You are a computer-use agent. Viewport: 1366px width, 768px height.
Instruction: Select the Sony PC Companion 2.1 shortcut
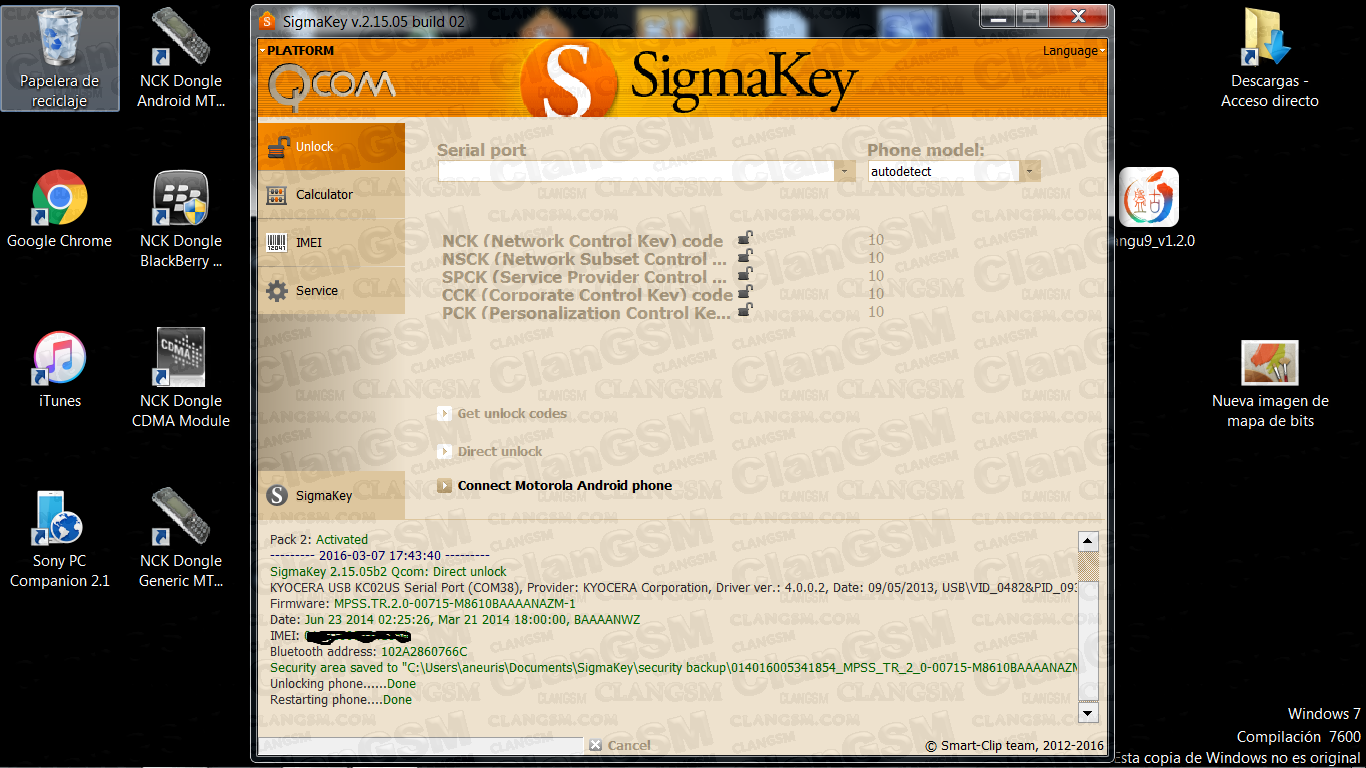click(60, 539)
